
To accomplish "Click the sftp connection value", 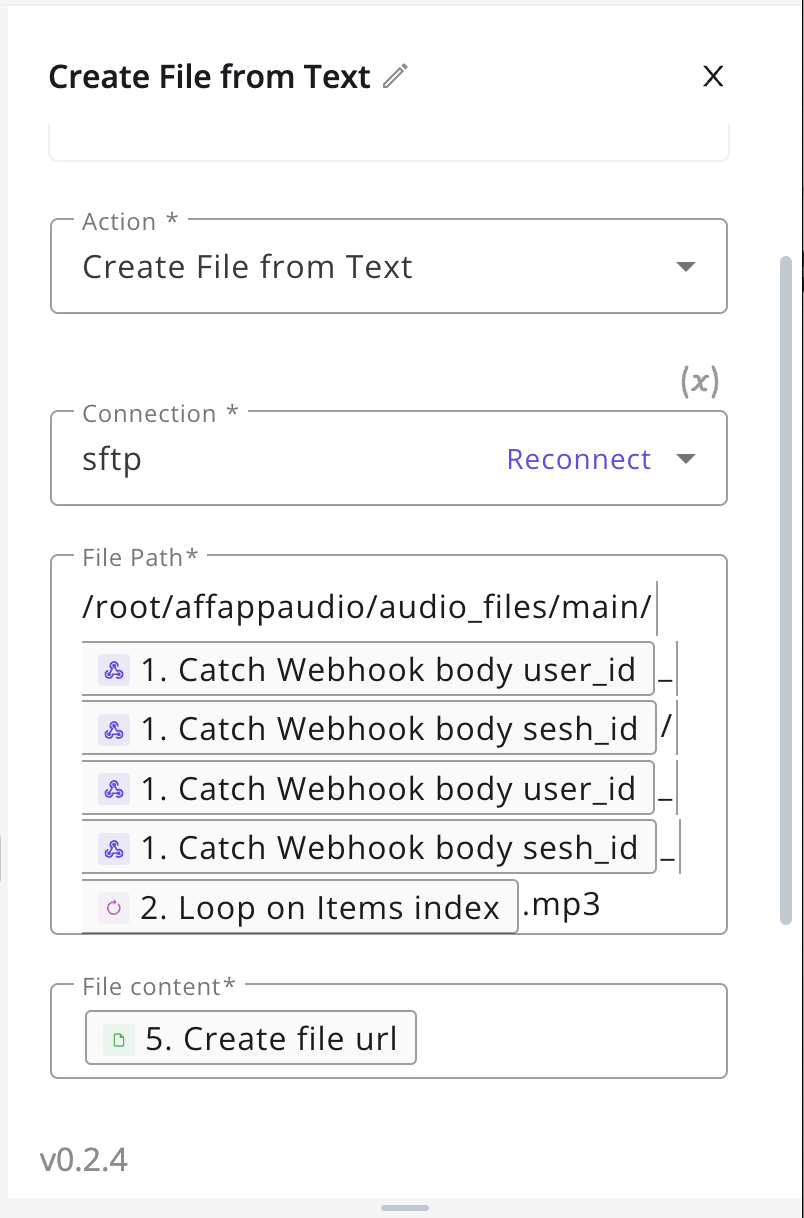I will pos(112,460).
